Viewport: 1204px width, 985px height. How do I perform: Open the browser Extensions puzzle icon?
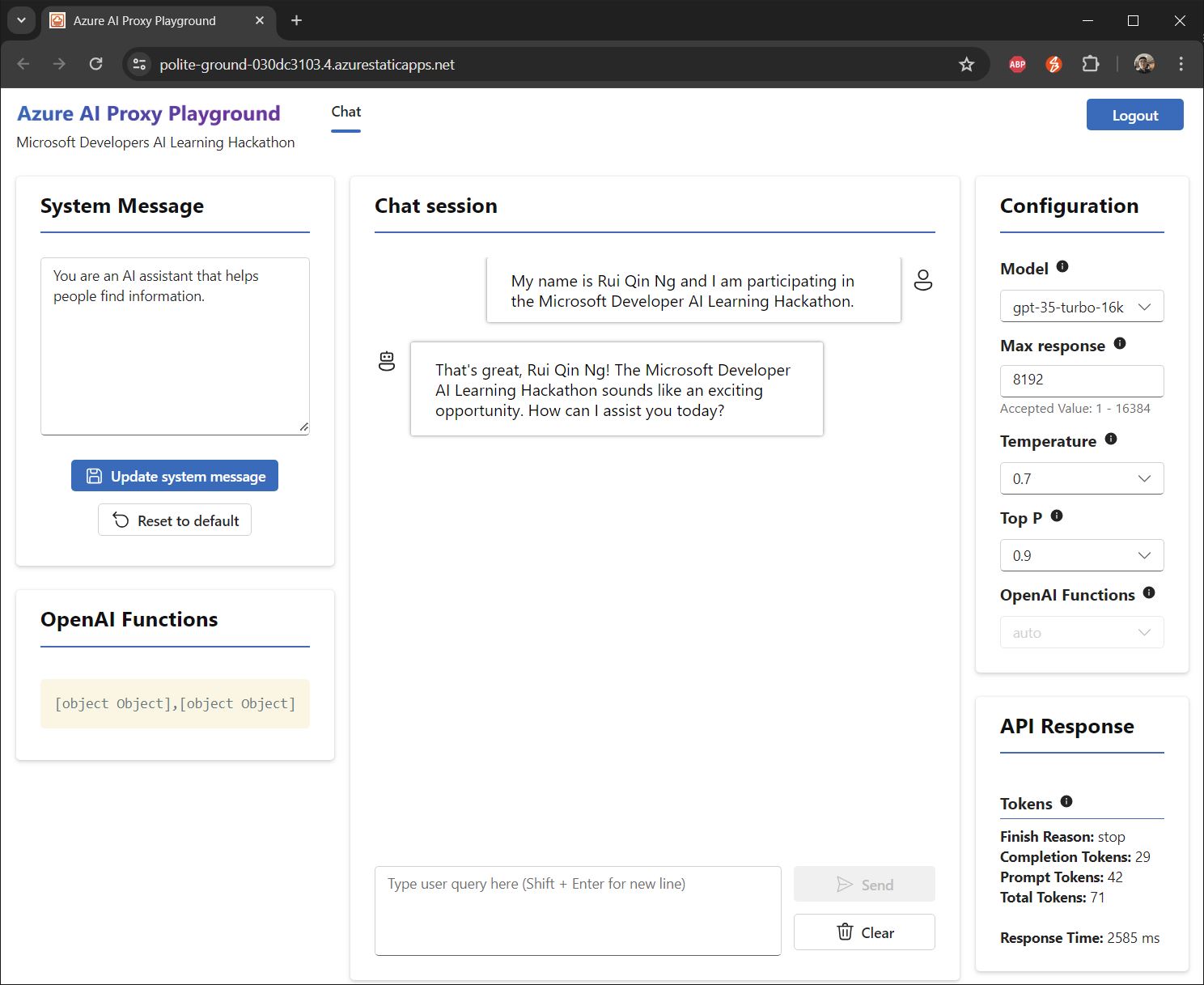pyautogui.click(x=1091, y=65)
